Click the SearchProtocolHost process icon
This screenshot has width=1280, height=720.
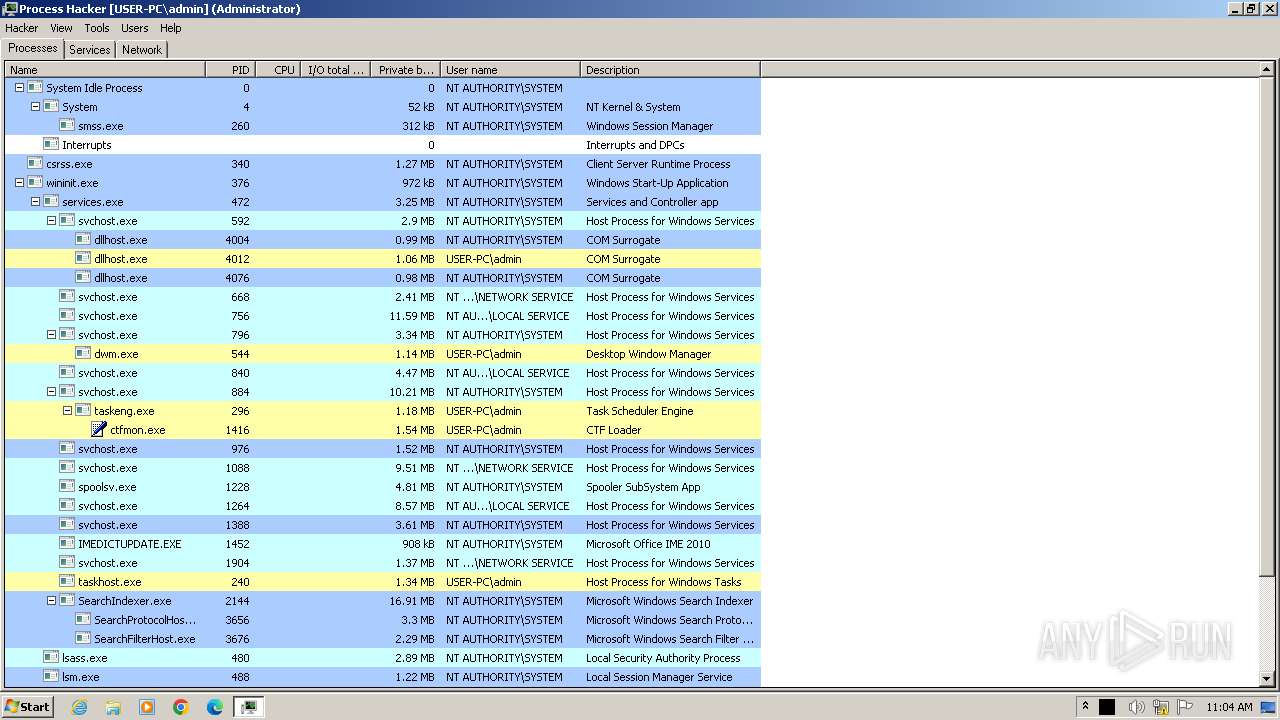click(83, 620)
